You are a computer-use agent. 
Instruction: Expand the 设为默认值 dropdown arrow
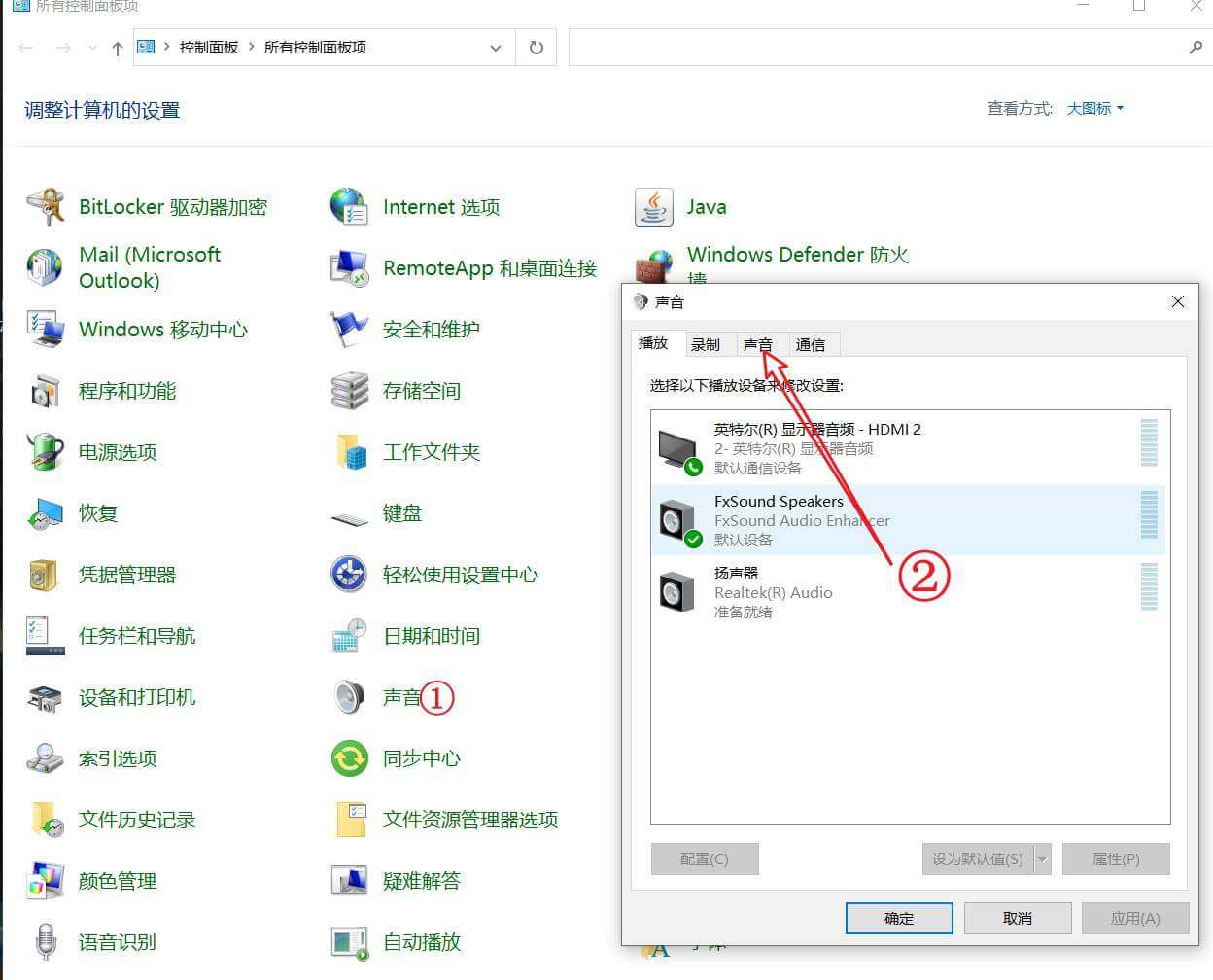click(x=1043, y=859)
